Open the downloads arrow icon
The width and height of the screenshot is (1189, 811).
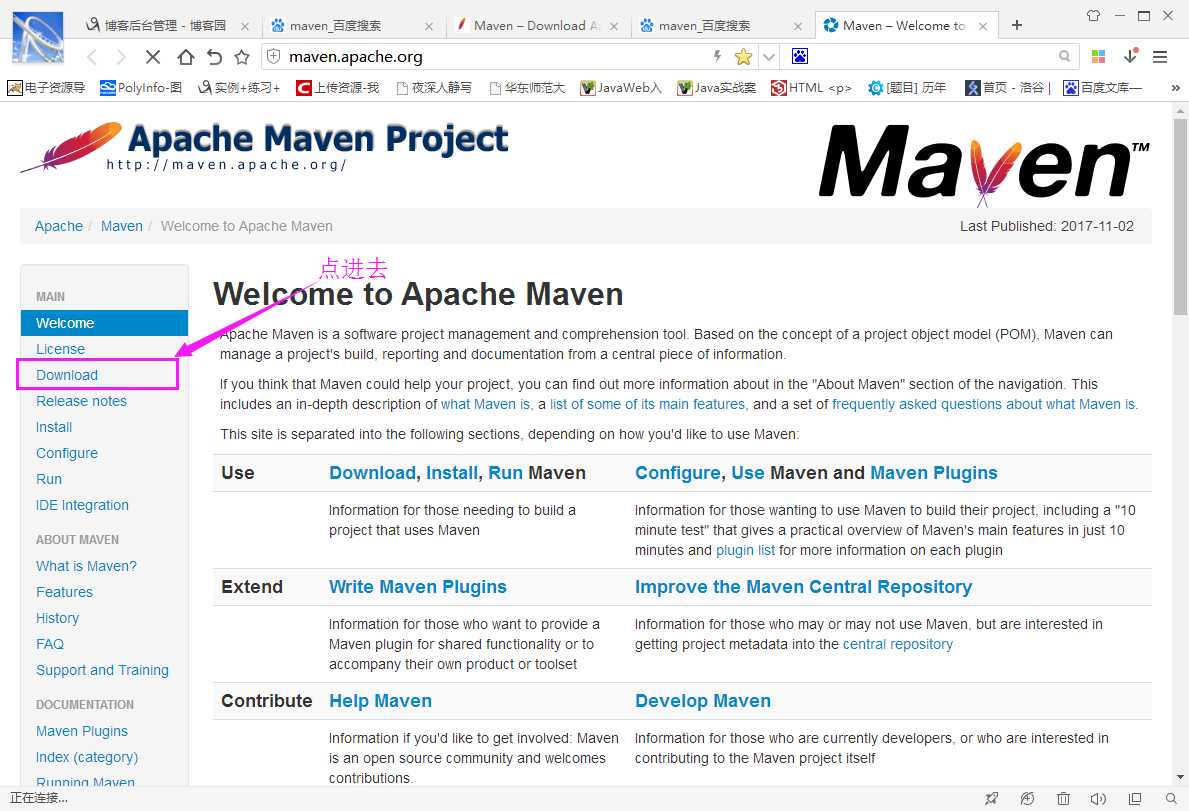tap(1131, 56)
